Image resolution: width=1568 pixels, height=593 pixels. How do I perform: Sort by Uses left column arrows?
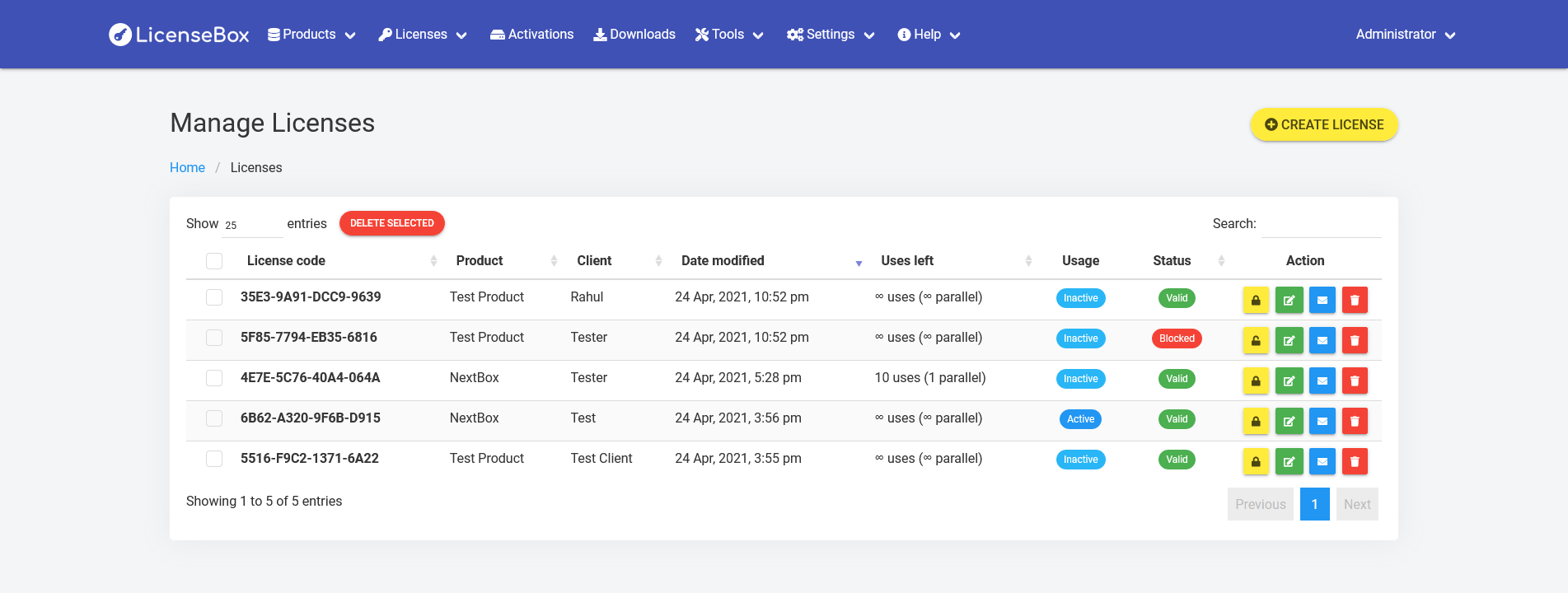[x=1028, y=261]
